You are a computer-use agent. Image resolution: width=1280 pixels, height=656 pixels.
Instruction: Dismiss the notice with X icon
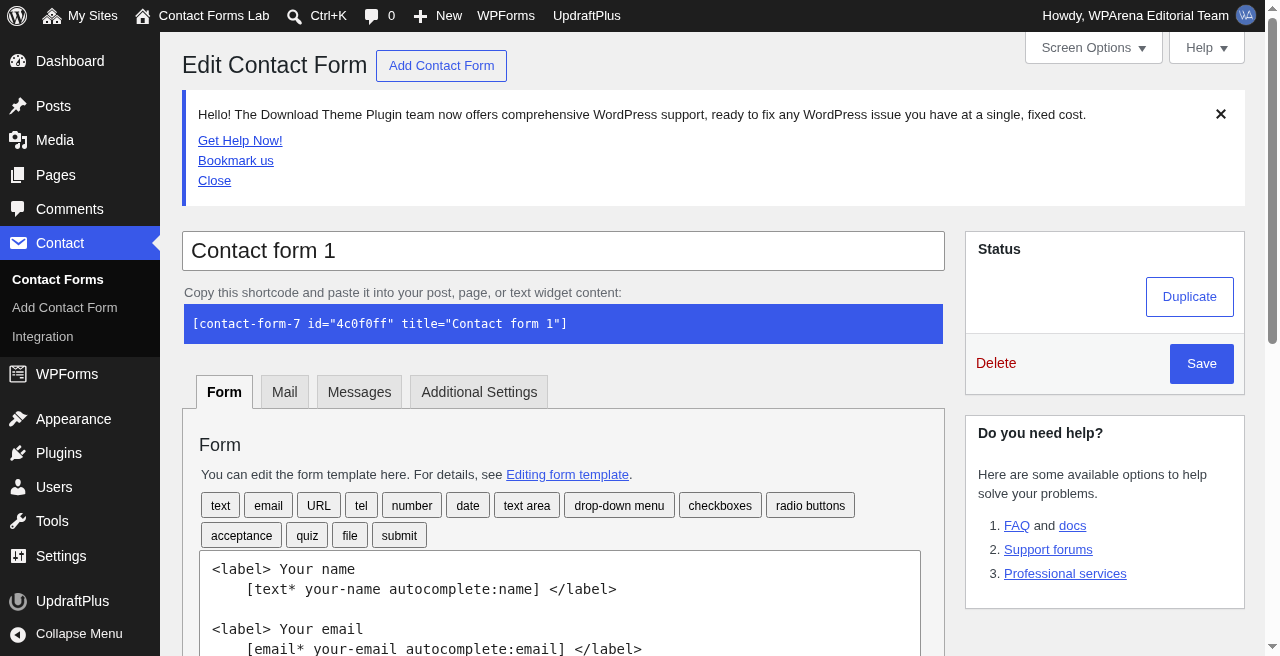click(x=1221, y=114)
